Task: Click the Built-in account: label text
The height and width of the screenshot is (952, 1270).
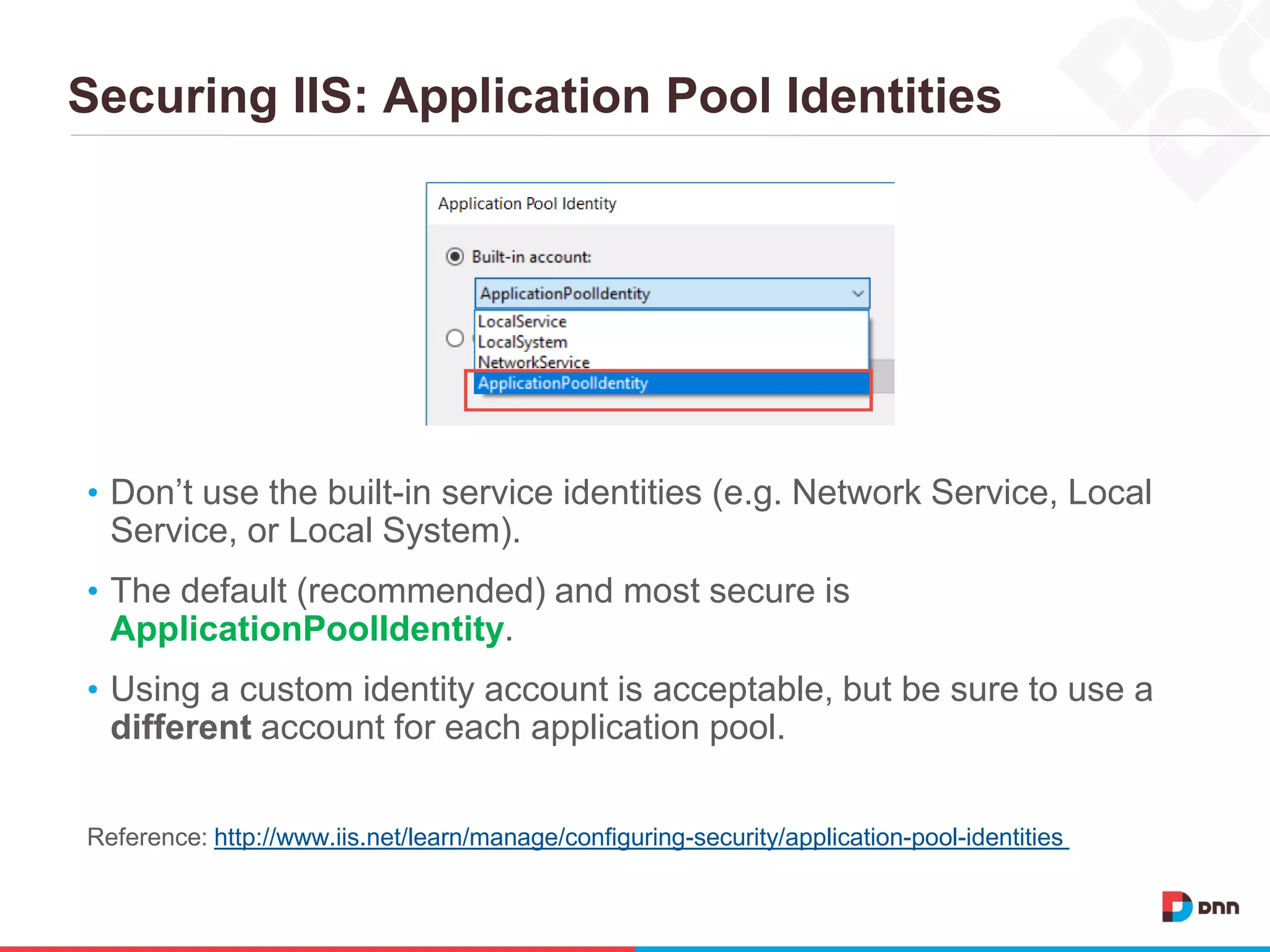Action: coord(531,257)
